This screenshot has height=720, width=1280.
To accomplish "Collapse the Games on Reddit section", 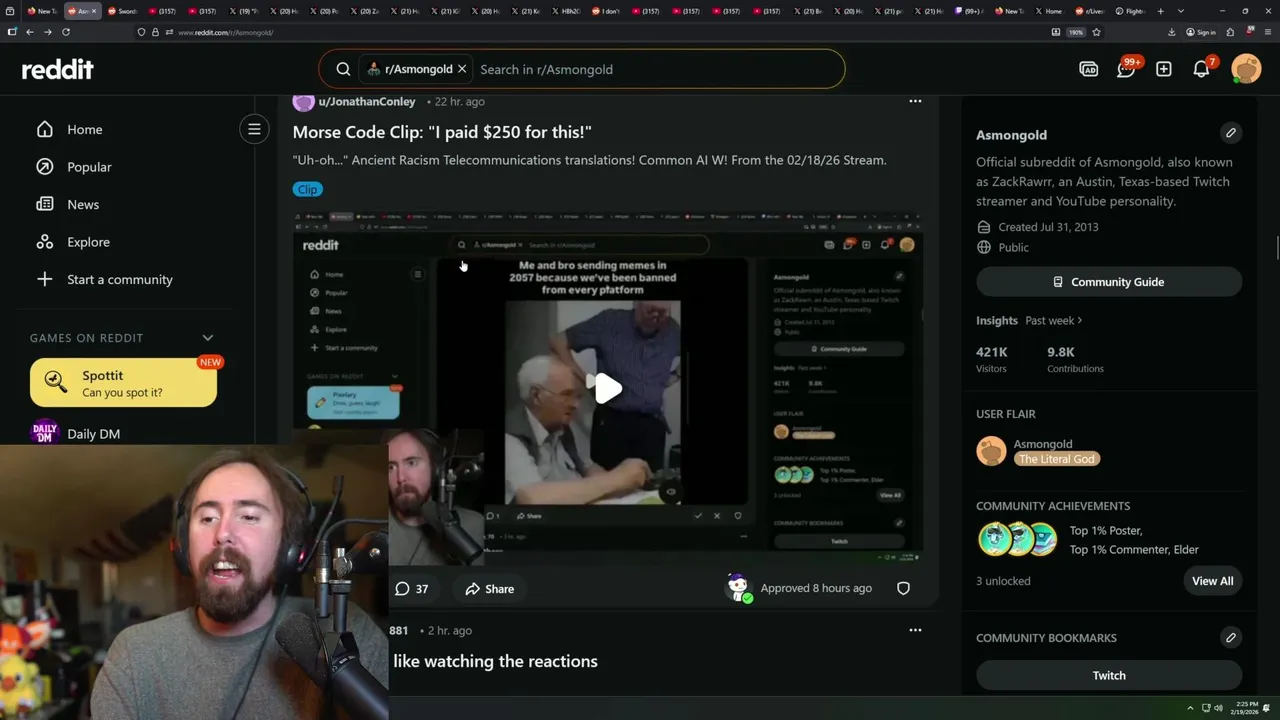I will [208, 338].
